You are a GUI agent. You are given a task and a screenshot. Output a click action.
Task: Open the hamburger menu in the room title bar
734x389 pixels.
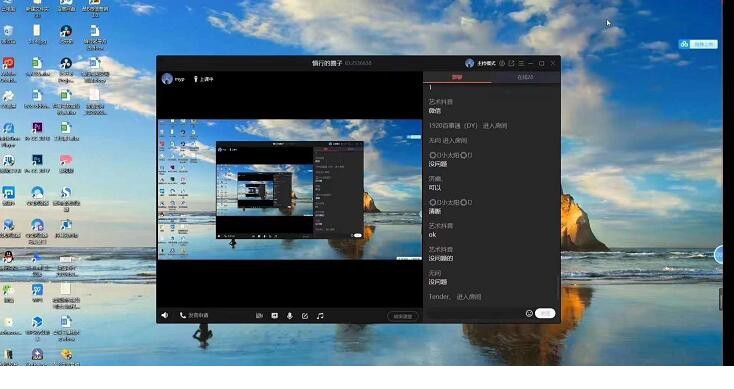point(521,63)
